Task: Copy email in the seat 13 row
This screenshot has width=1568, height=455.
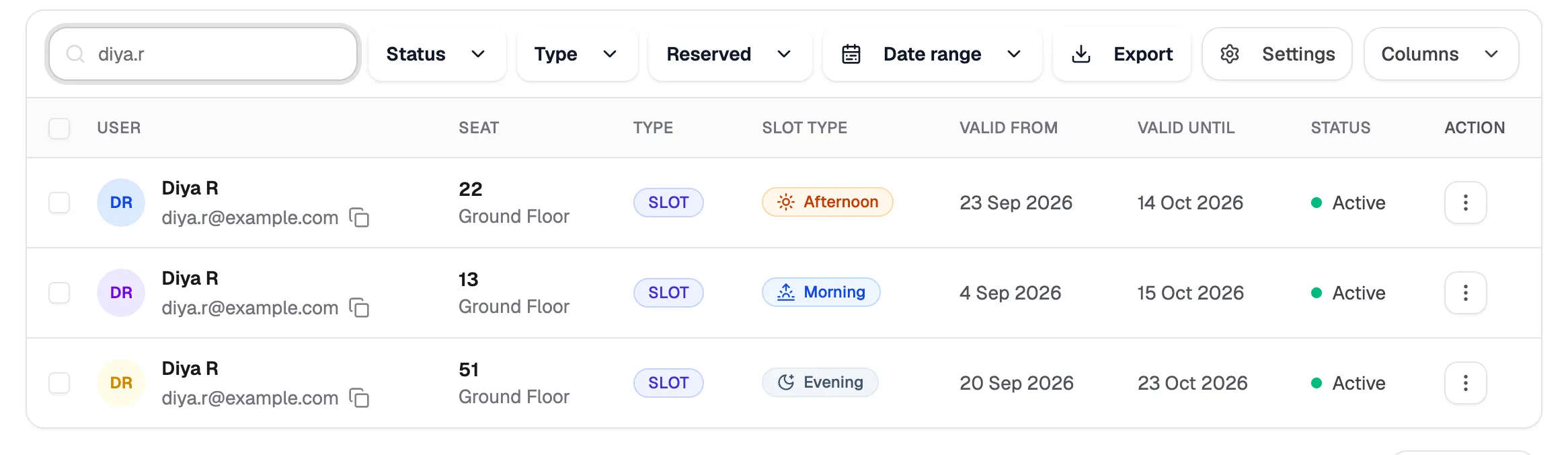Action: (360, 308)
